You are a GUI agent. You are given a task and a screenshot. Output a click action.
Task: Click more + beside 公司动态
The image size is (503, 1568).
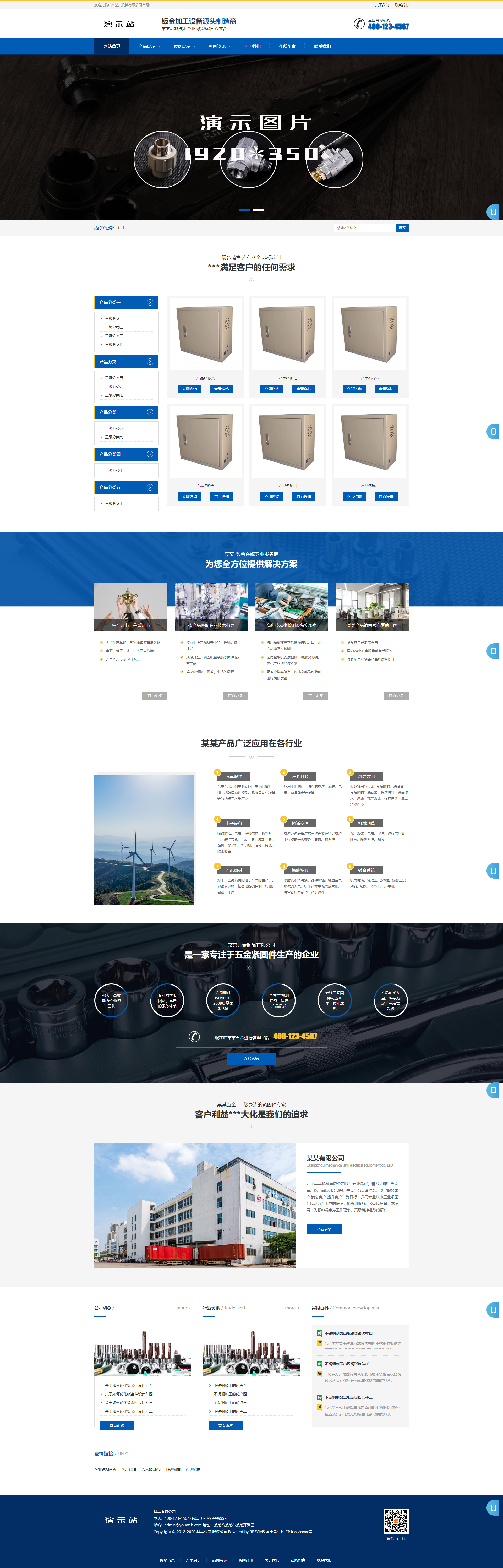[x=183, y=1308]
